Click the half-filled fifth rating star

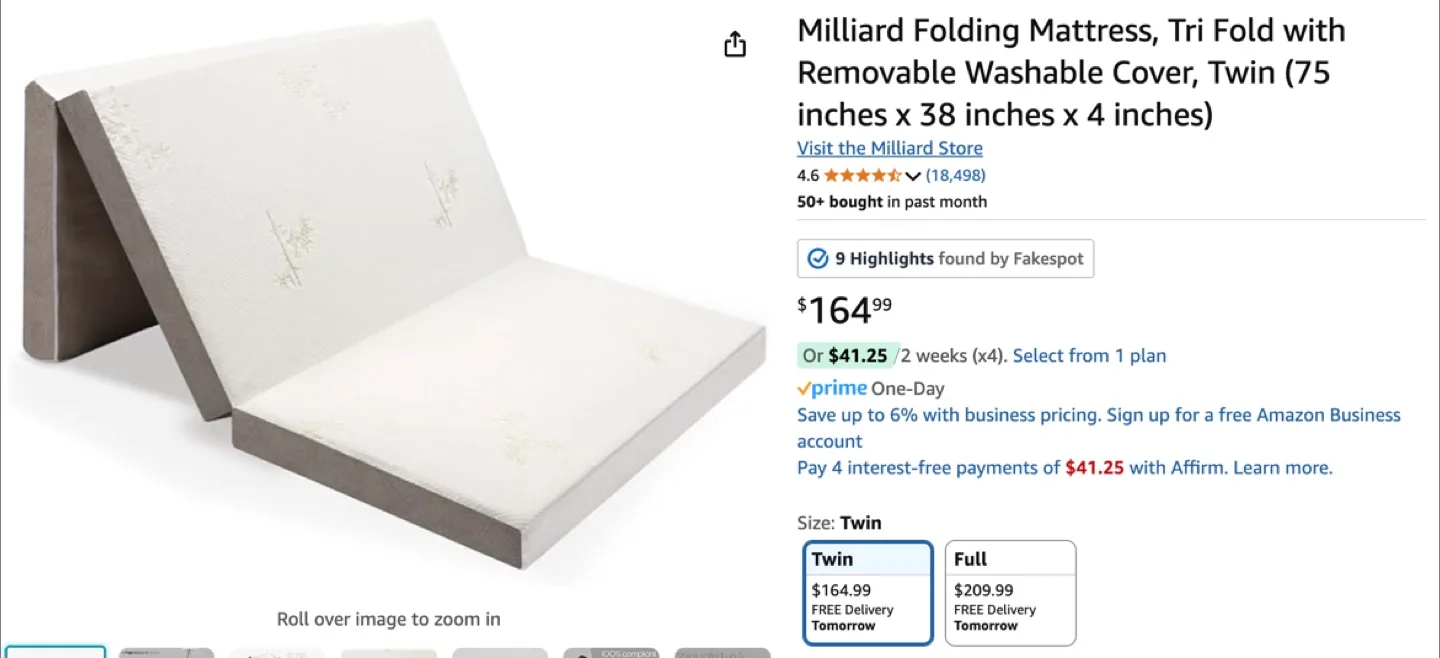click(893, 174)
